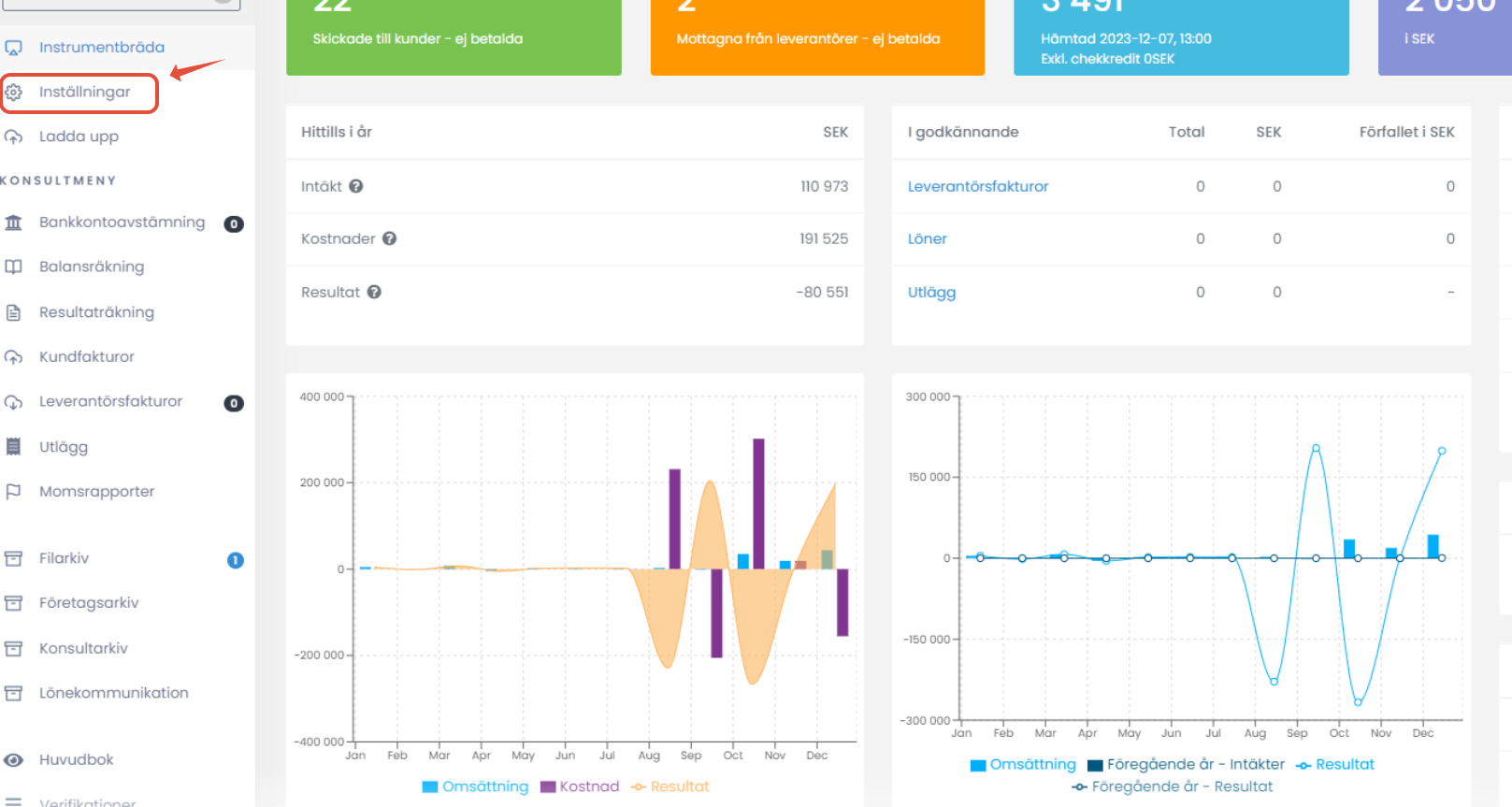Screen dimensions: 1512x807
Task: Open the Instrumentbräda menu item
Action: (102, 48)
